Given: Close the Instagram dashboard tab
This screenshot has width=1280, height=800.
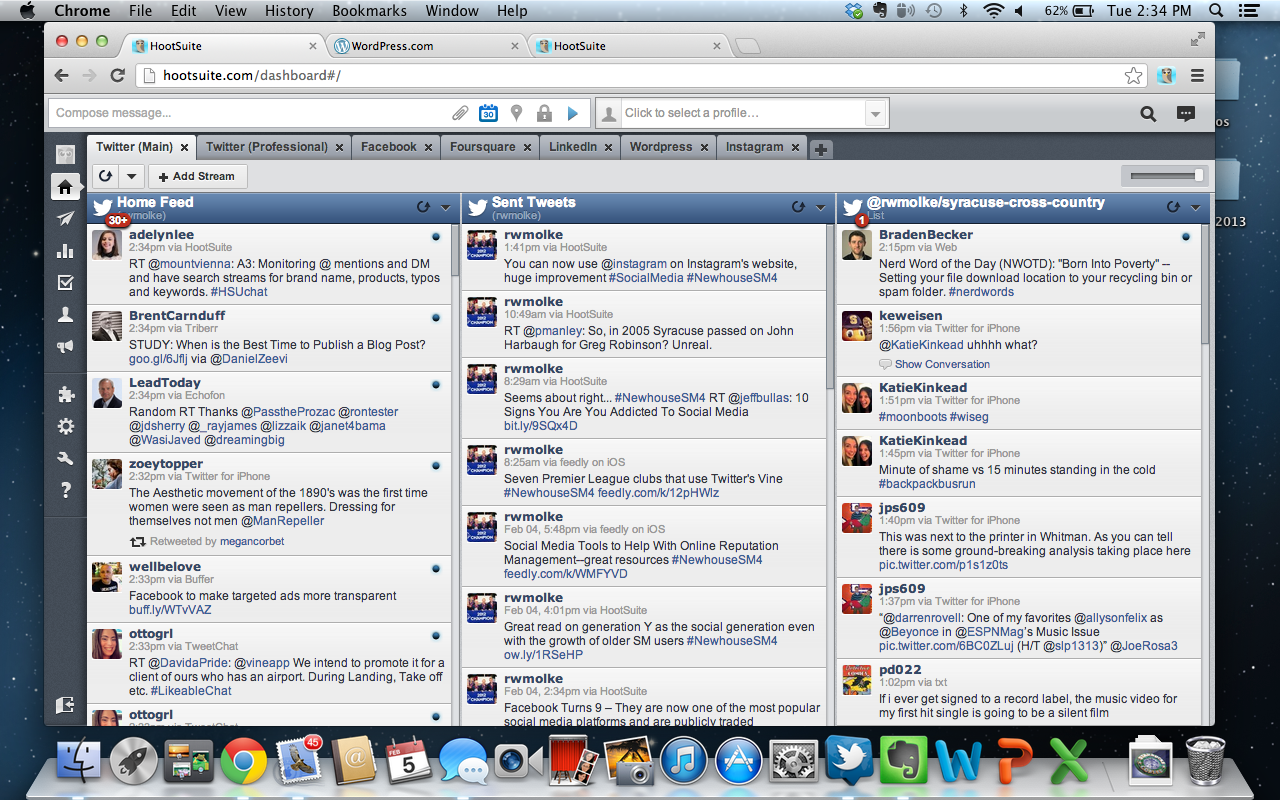Looking at the screenshot, I should click(x=796, y=147).
